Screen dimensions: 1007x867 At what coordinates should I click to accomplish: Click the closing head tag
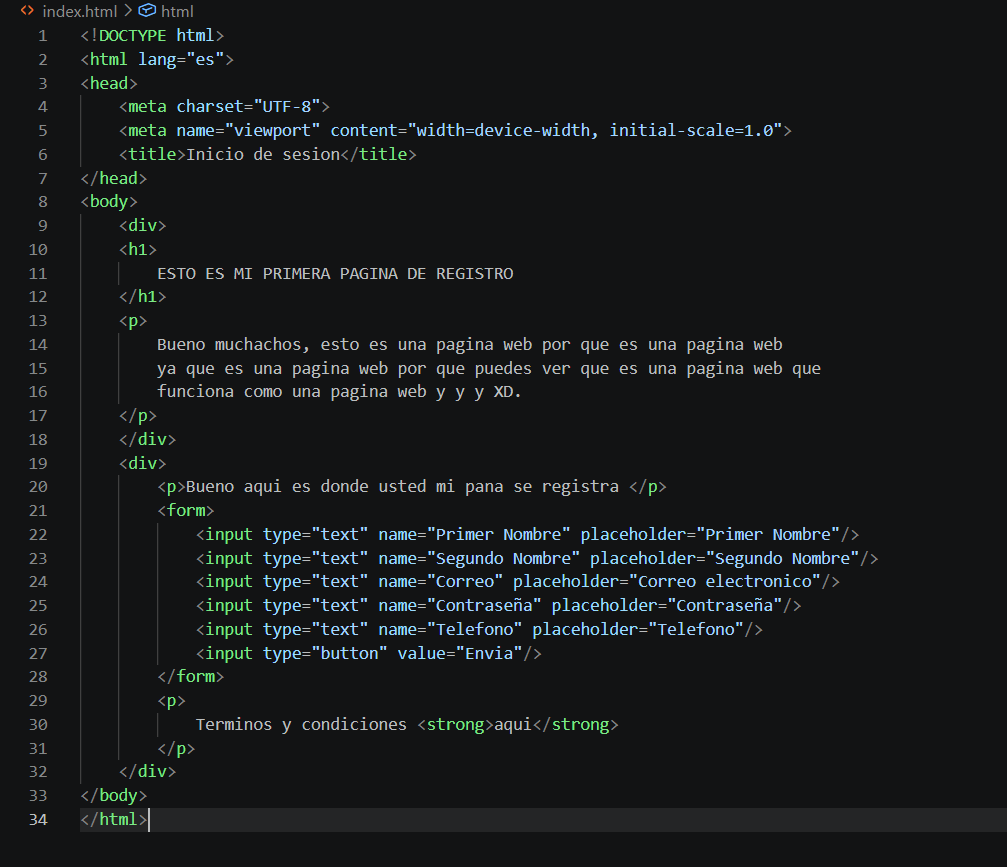click(114, 179)
